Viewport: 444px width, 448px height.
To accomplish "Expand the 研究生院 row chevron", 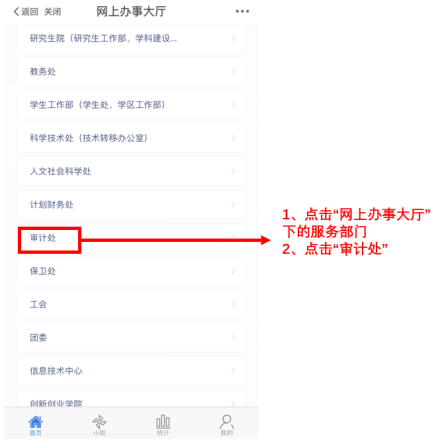I will [x=233, y=38].
